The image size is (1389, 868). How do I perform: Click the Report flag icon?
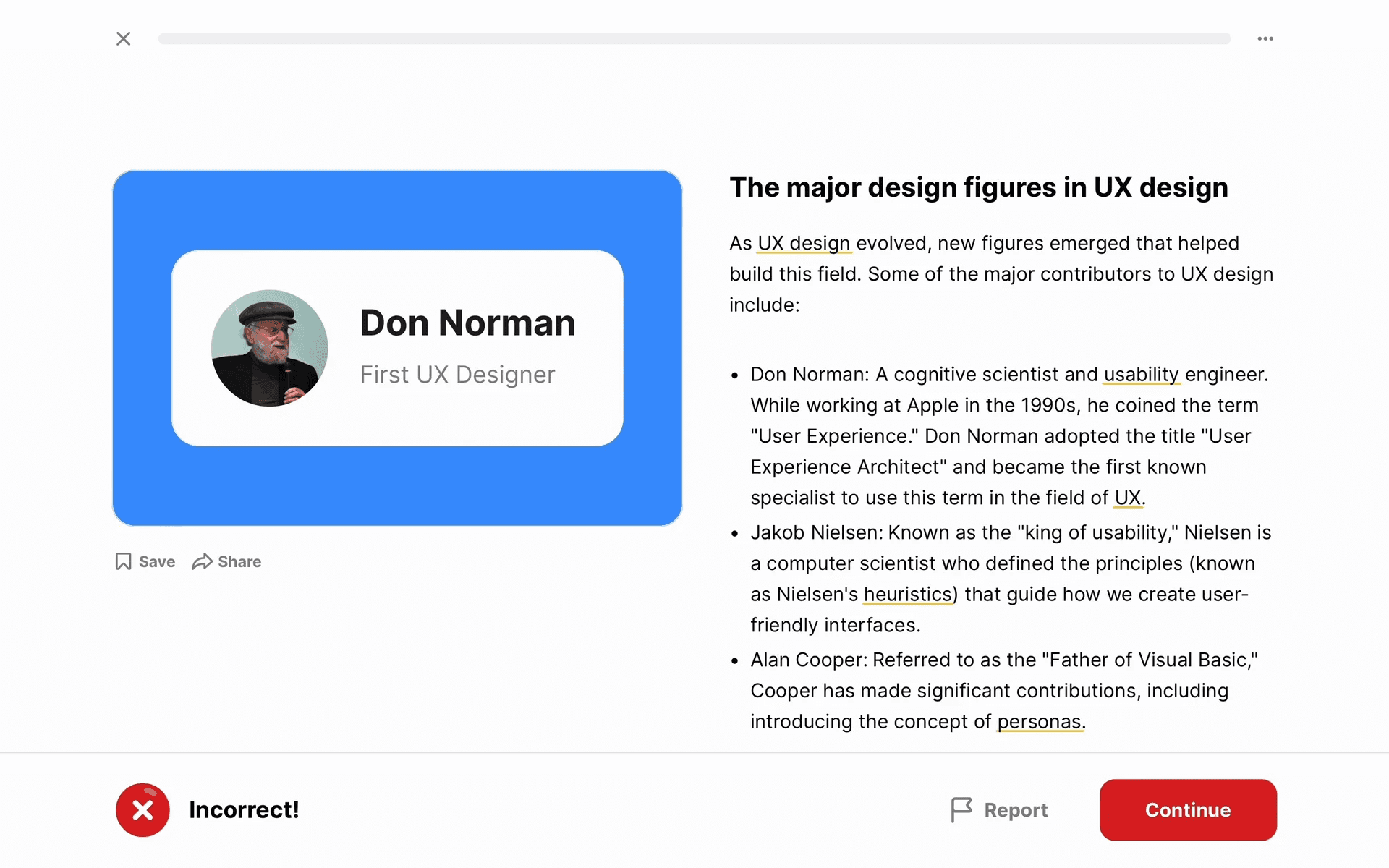(x=961, y=809)
